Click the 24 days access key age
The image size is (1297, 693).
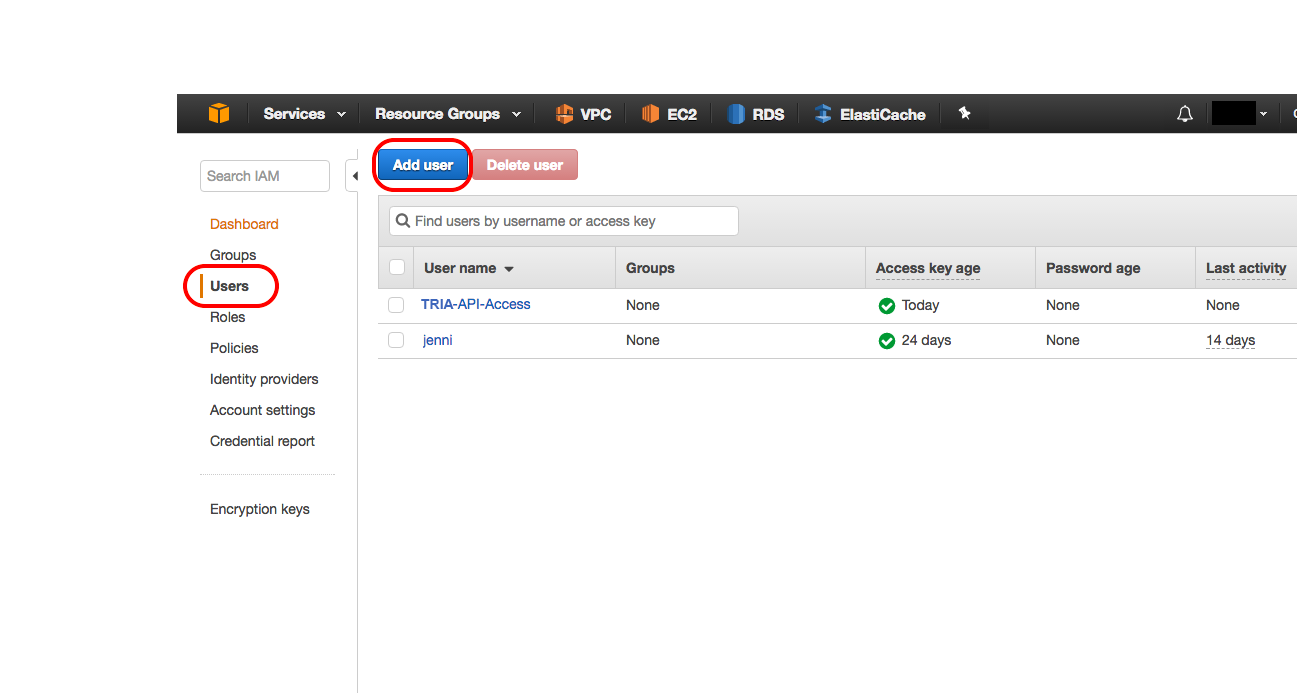click(926, 341)
